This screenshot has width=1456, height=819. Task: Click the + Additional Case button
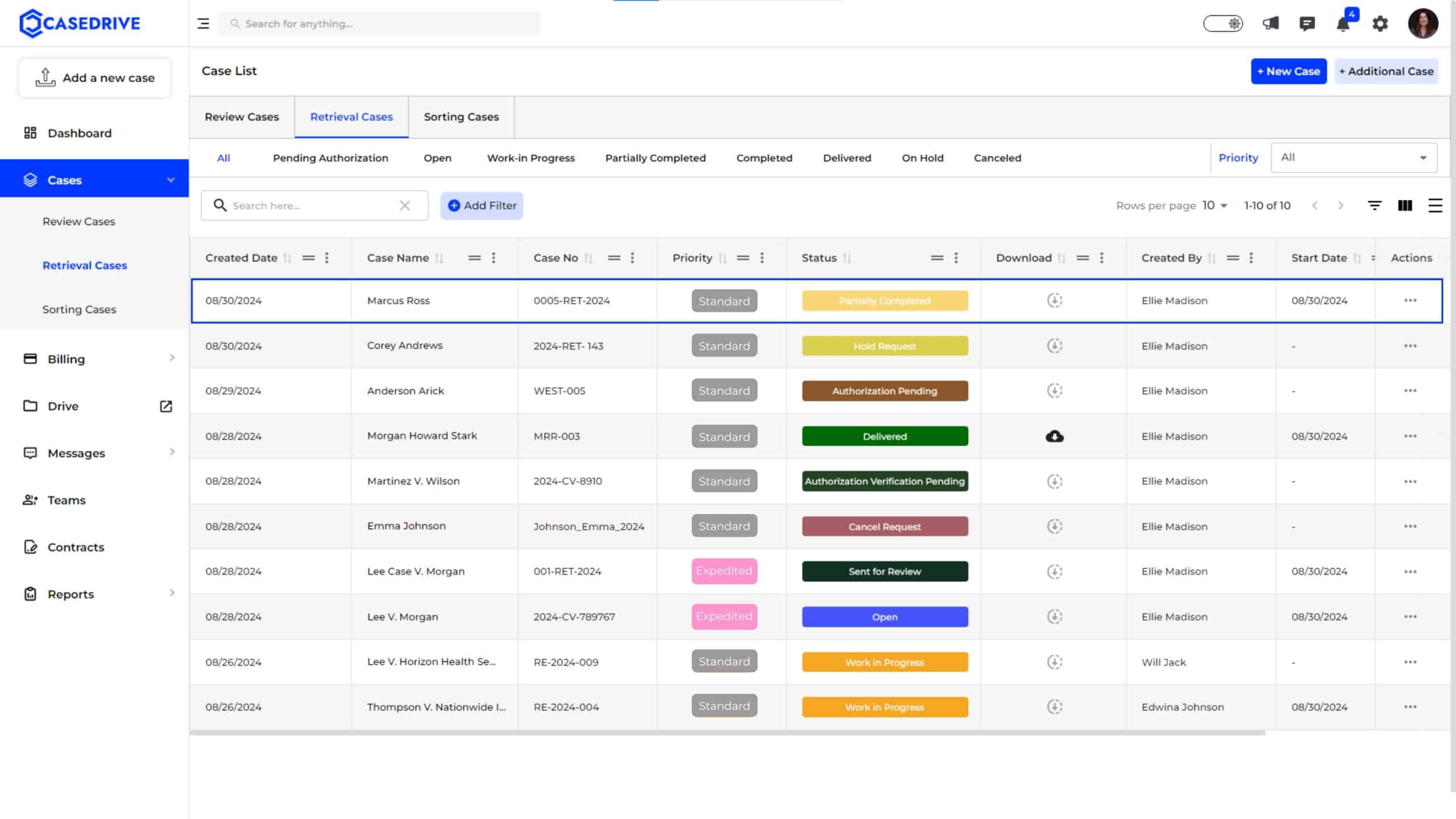coord(1386,71)
